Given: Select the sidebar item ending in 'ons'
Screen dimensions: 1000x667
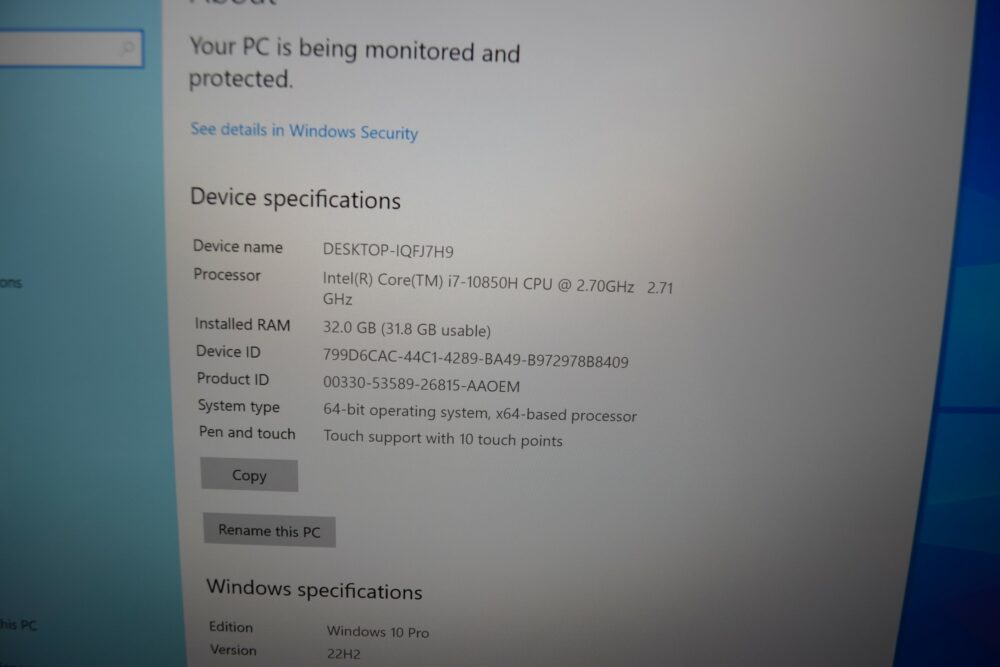Looking at the screenshot, I should (x=11, y=282).
